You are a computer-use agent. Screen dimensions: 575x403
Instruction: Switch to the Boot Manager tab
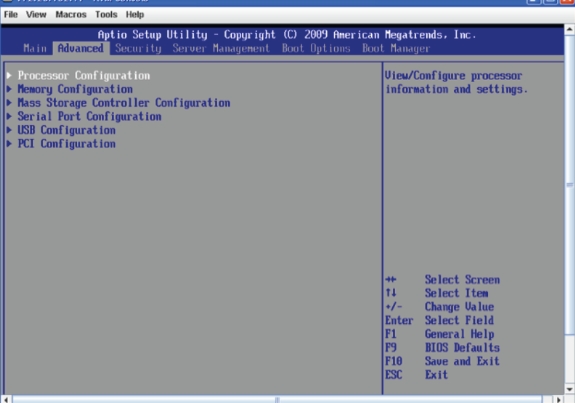coord(396,48)
